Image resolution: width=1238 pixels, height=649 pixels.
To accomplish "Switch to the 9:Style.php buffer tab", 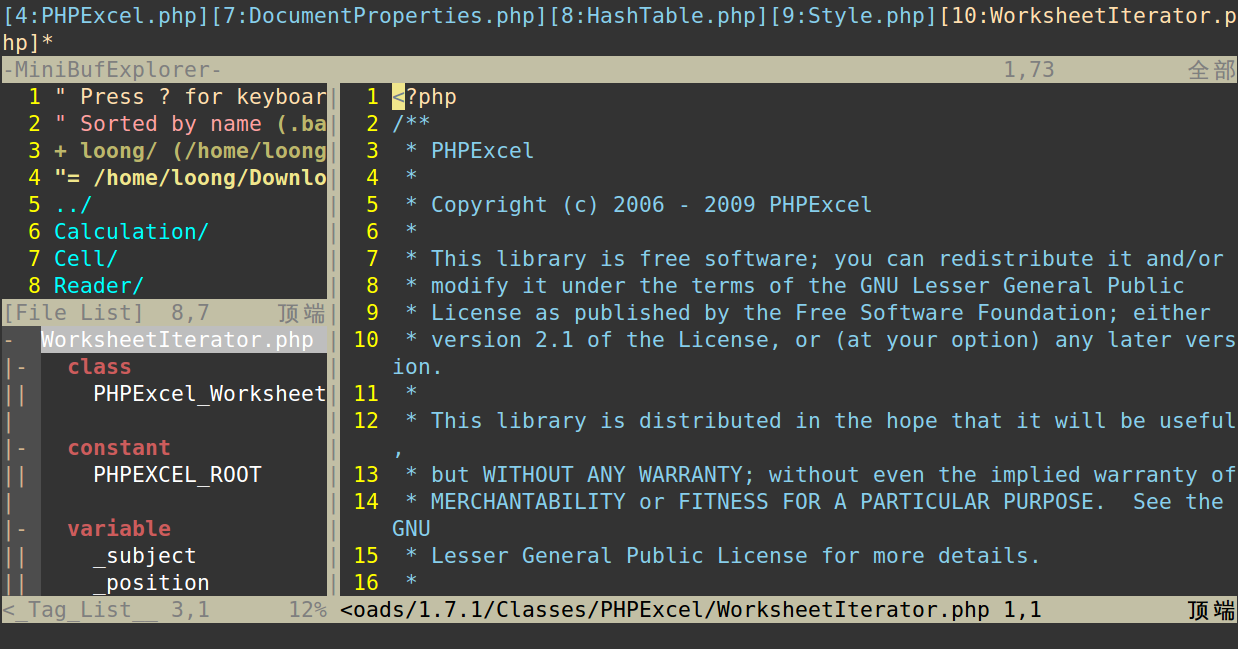I will 855,16.
